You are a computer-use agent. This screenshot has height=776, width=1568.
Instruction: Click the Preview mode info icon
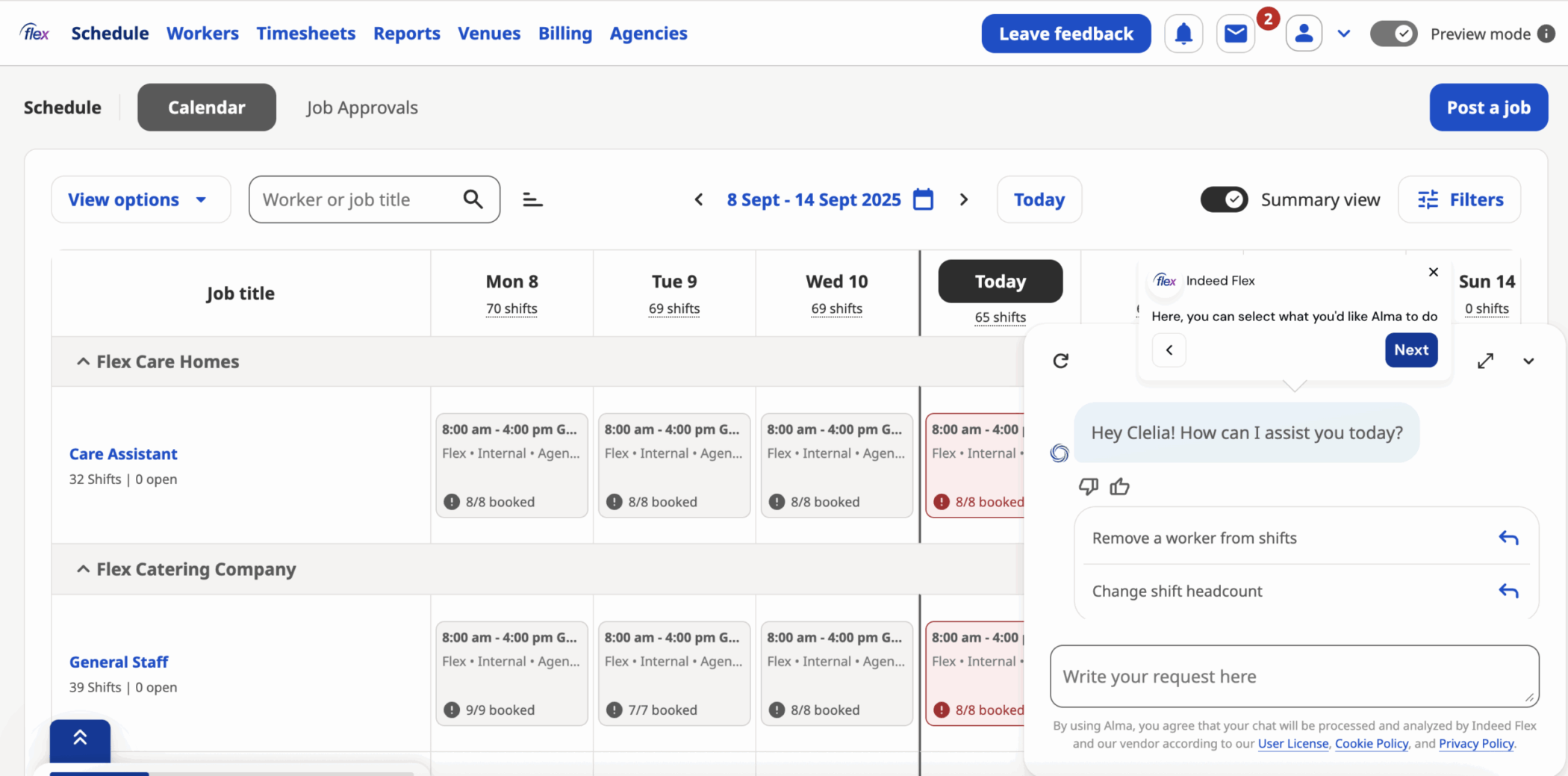pos(1546,34)
